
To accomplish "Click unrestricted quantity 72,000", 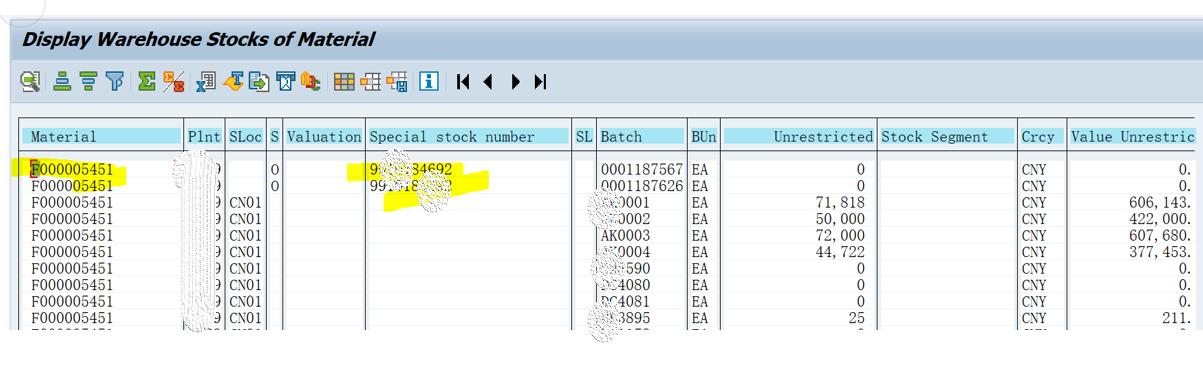I will pyautogui.click(x=839, y=236).
